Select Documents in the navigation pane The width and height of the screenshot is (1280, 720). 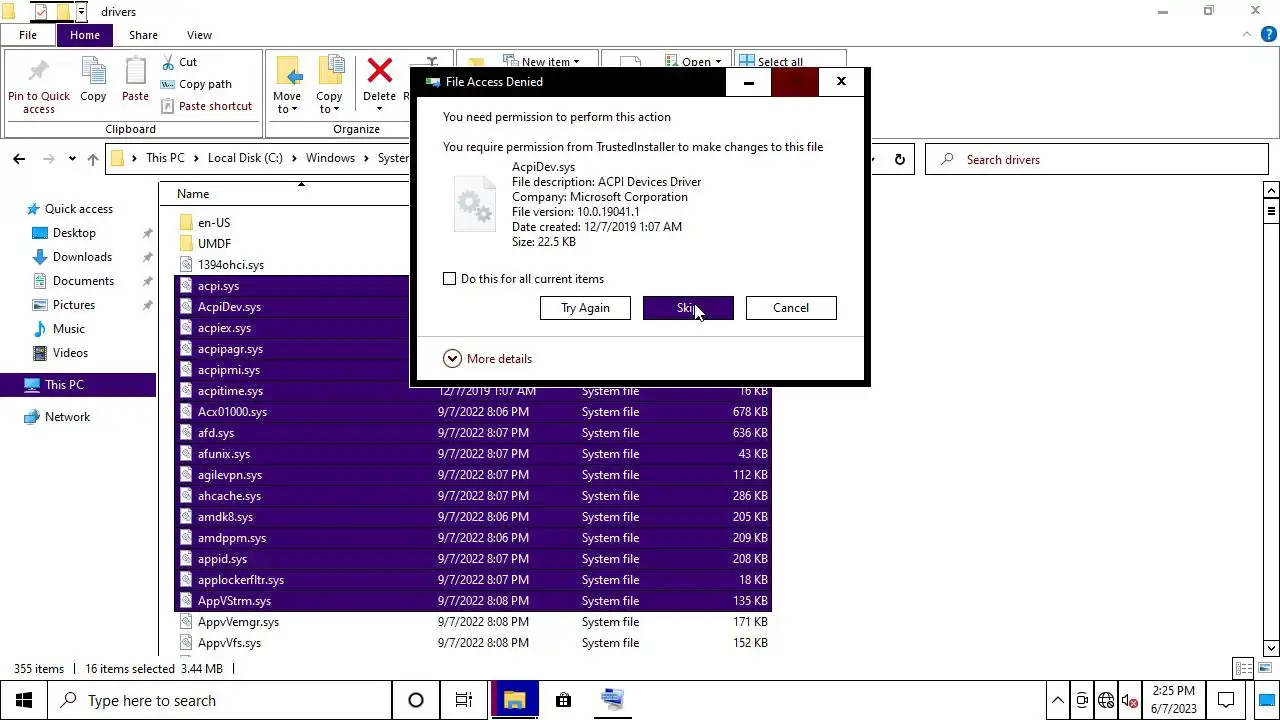click(x=83, y=281)
